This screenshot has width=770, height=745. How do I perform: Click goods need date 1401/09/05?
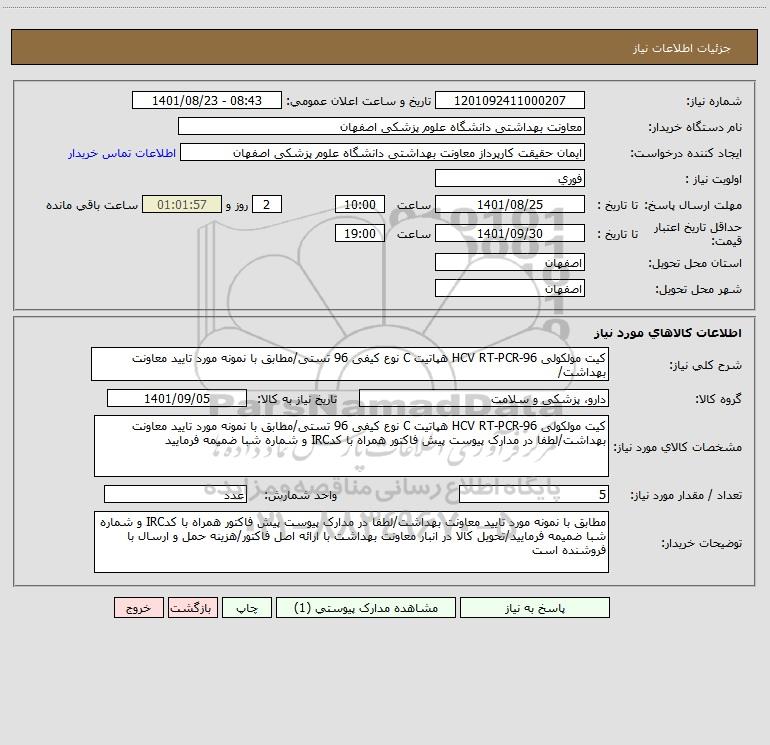(177, 398)
